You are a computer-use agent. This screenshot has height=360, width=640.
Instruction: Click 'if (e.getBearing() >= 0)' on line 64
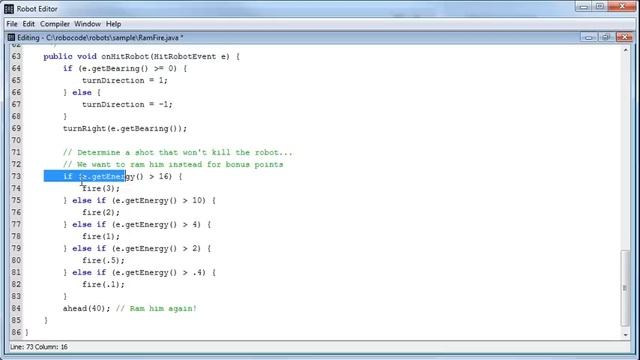point(125,69)
